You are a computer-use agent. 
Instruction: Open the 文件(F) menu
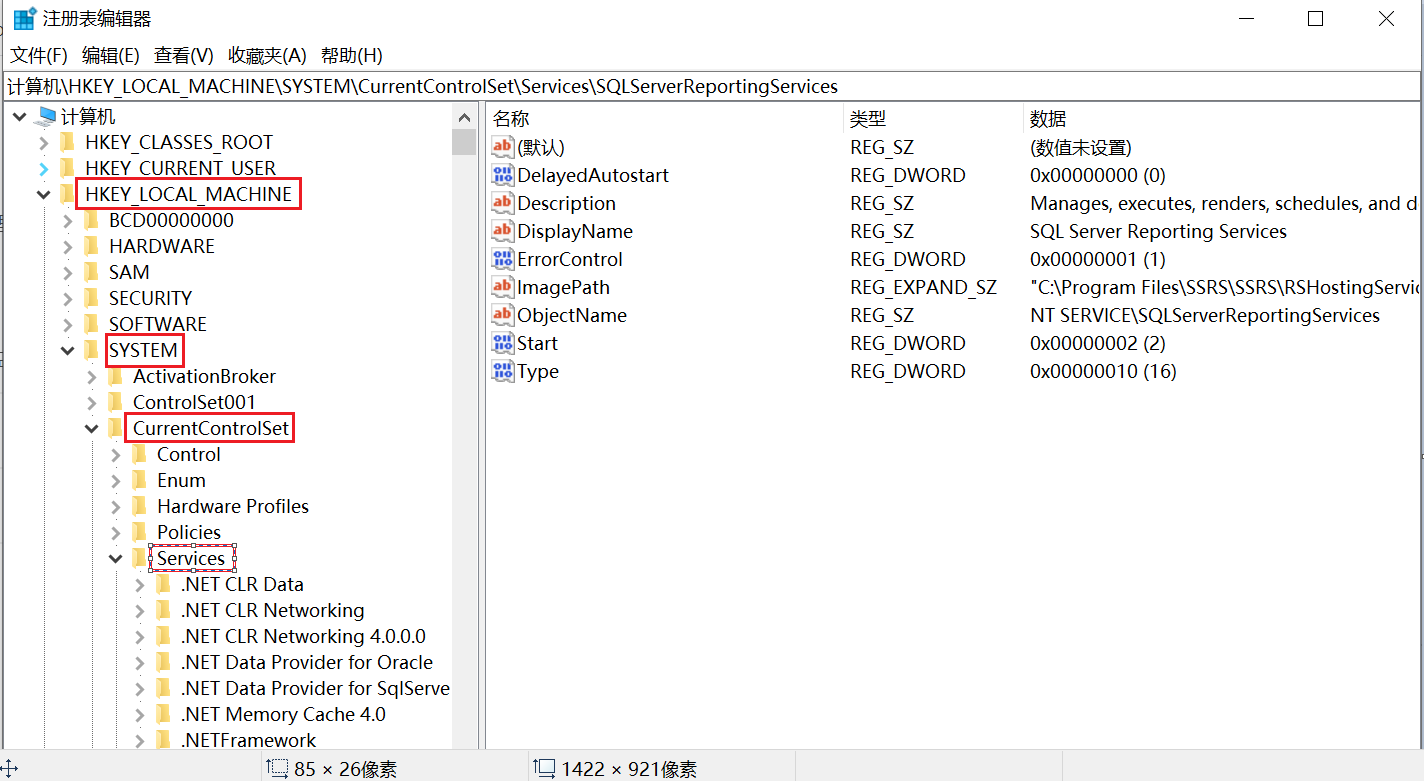pos(39,55)
